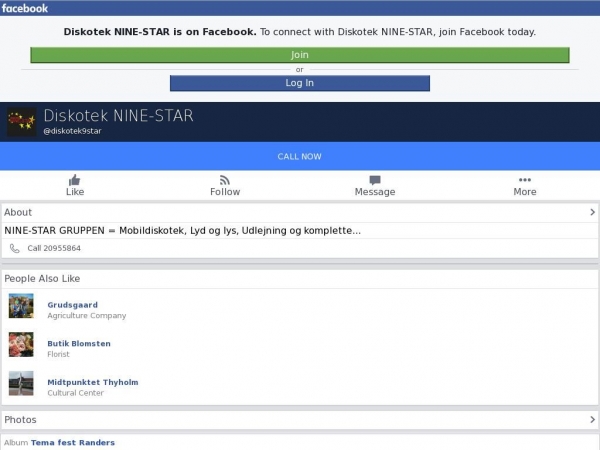The image size is (600, 450).
Task: Click the About section header
Action: (x=300, y=212)
